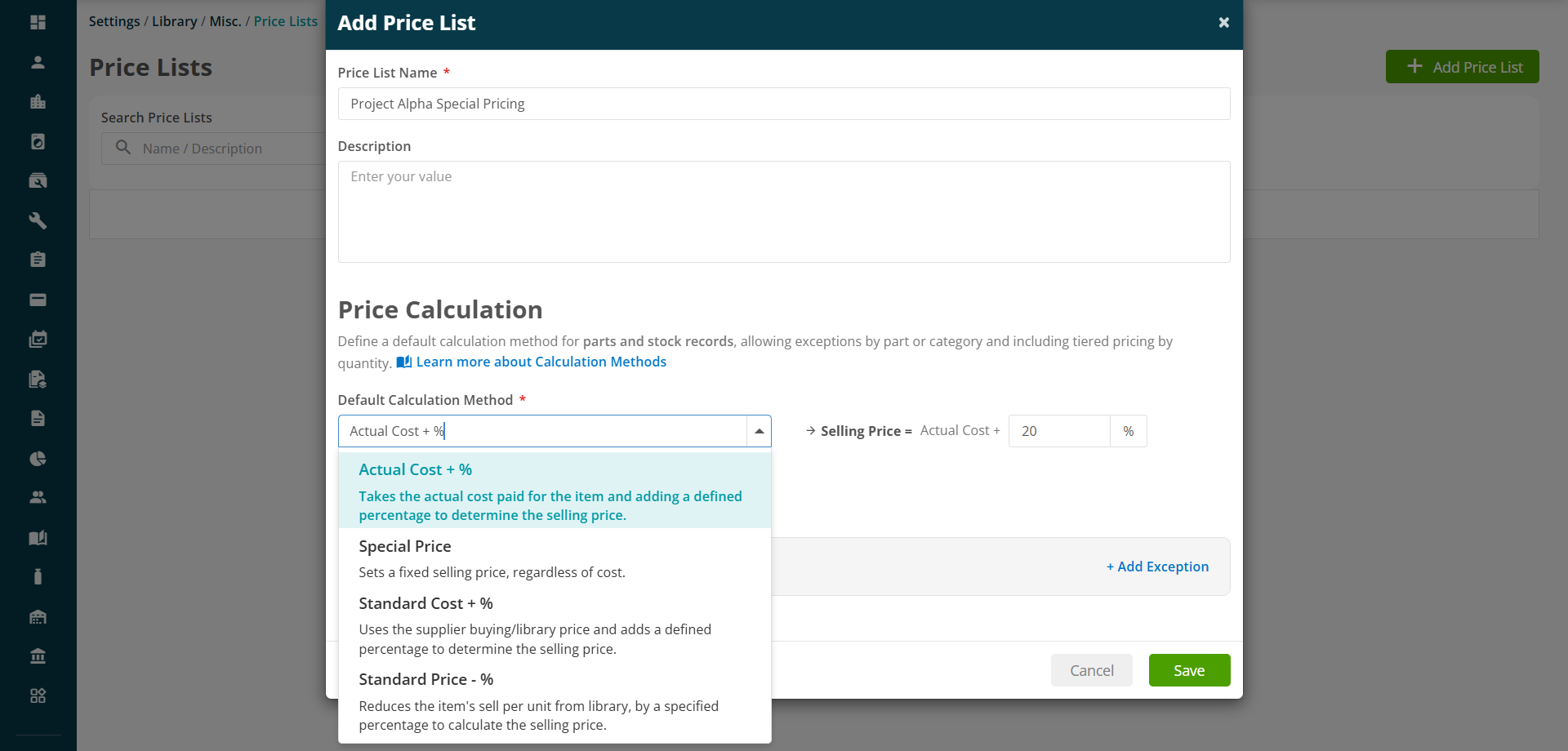1568x751 pixels.
Task: Open the wrench (maintenance) sidebar icon
Action: (38, 220)
